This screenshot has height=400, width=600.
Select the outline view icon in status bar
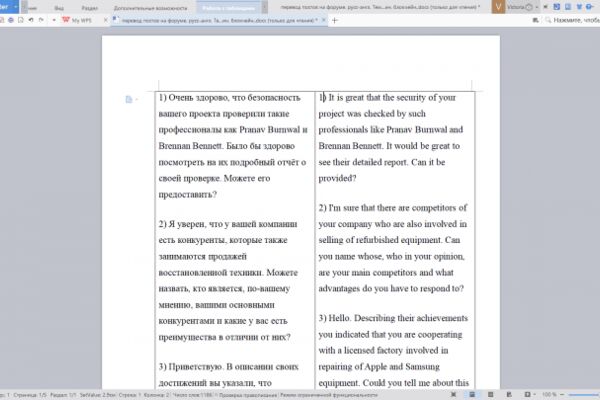[x=491, y=394]
